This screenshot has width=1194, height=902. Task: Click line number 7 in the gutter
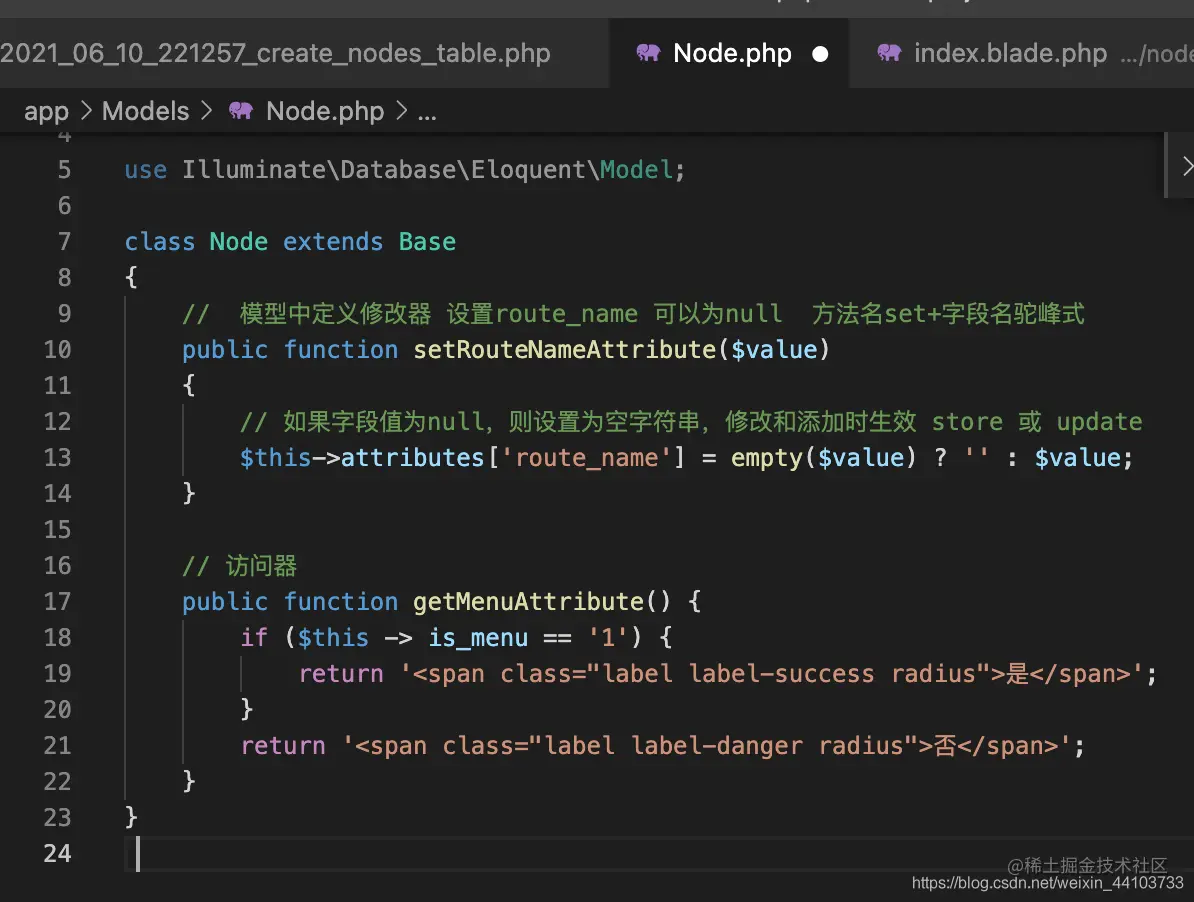coord(64,242)
